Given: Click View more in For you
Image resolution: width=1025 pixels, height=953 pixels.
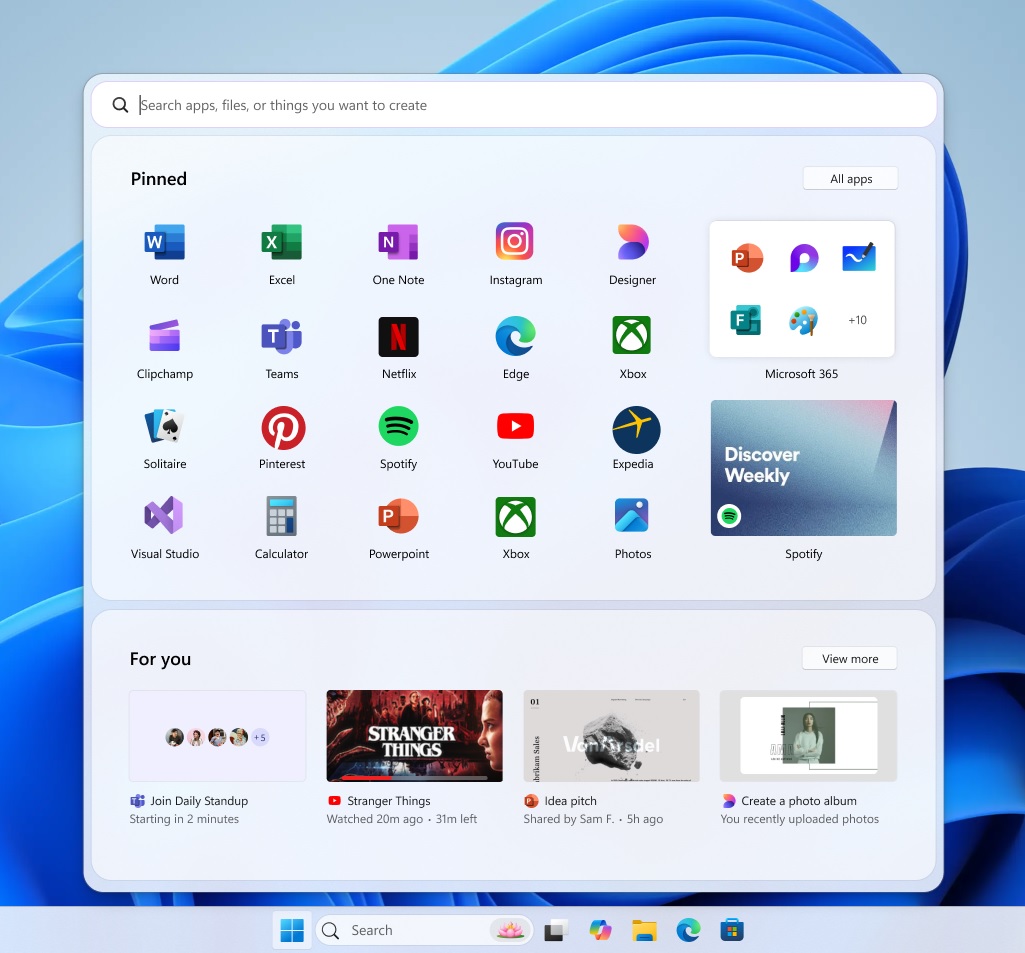Looking at the screenshot, I should pos(849,659).
